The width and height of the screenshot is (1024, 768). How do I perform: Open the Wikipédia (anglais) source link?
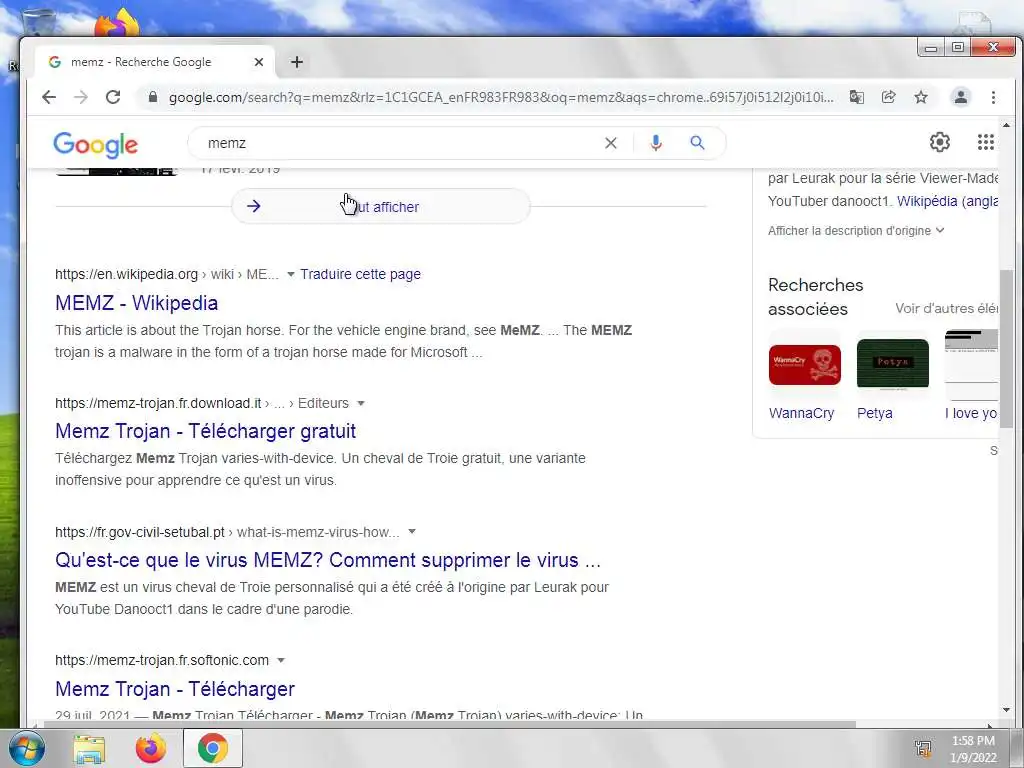tap(948, 201)
